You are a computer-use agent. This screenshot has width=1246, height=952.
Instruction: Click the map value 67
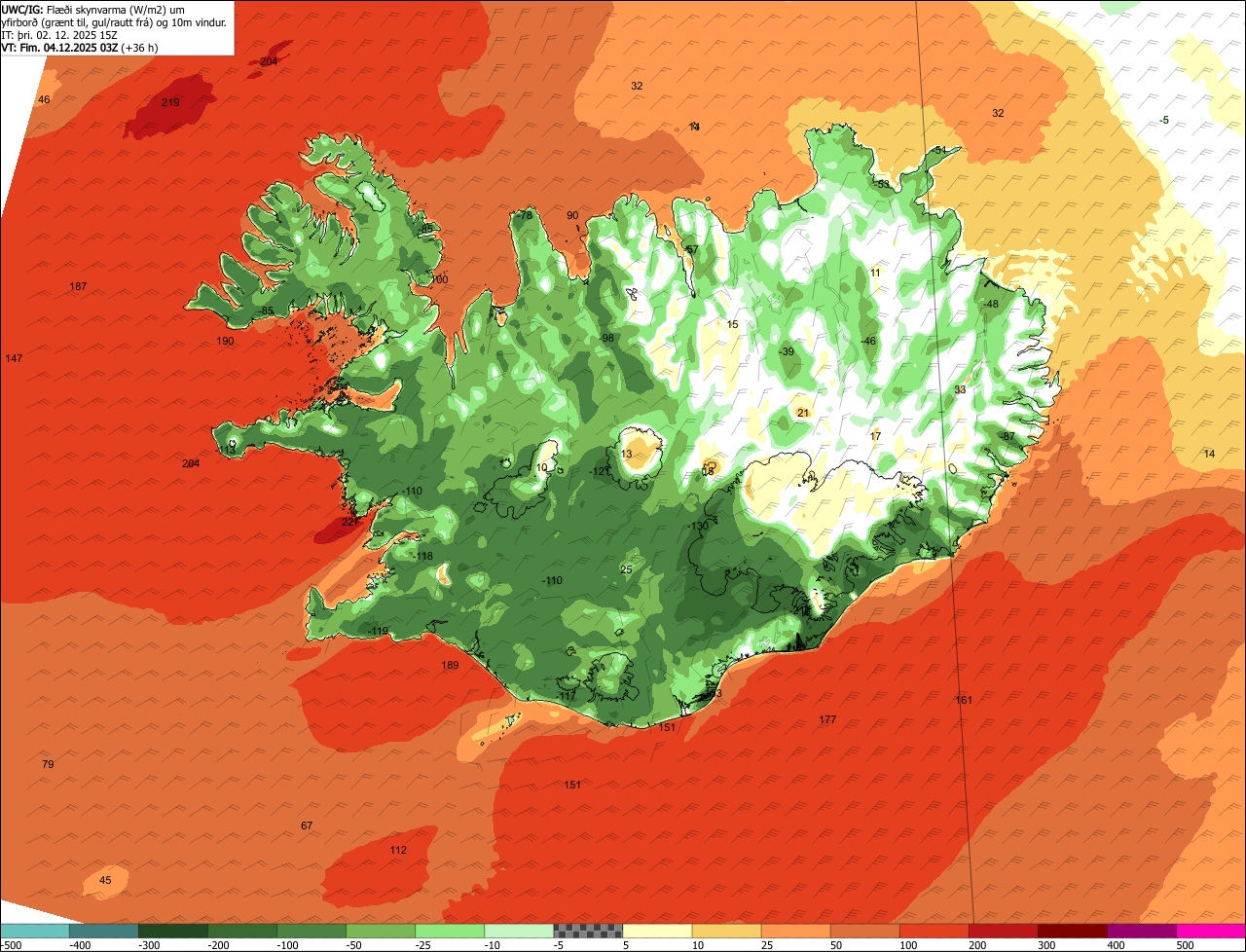307,826
